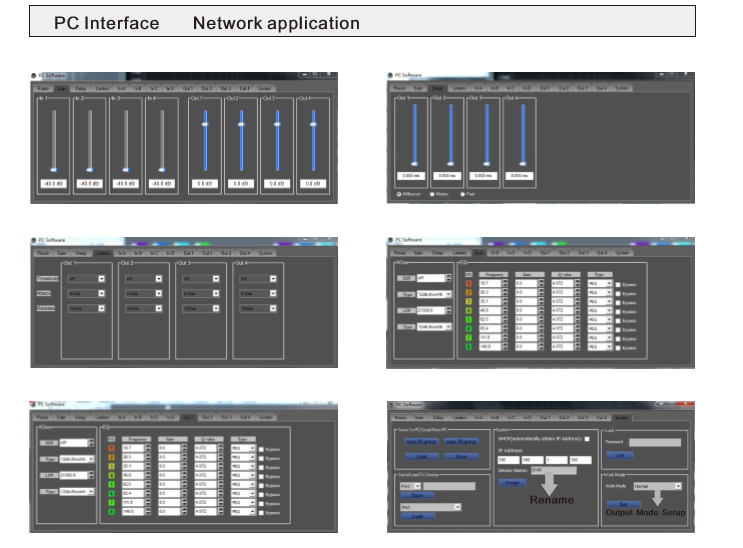Select EQ band 4 indicator in Out 1 window
This screenshot has height=548, width=743.
109,476
